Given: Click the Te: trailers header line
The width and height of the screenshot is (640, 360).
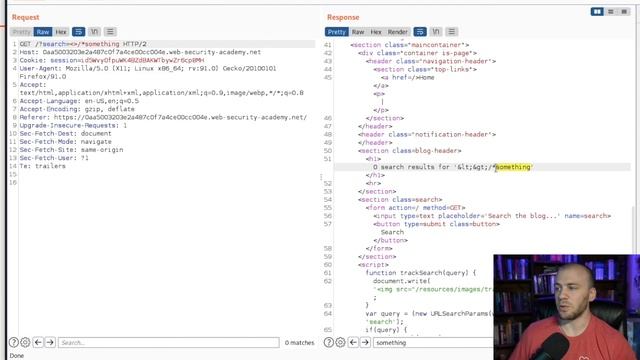Looking at the screenshot, I should [x=42, y=166].
